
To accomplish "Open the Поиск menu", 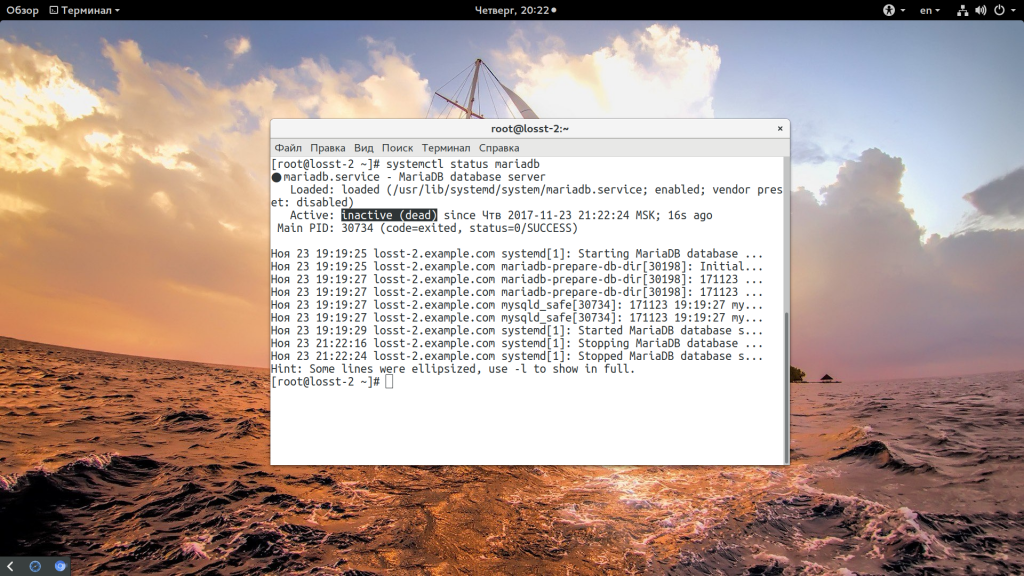I will (397, 148).
